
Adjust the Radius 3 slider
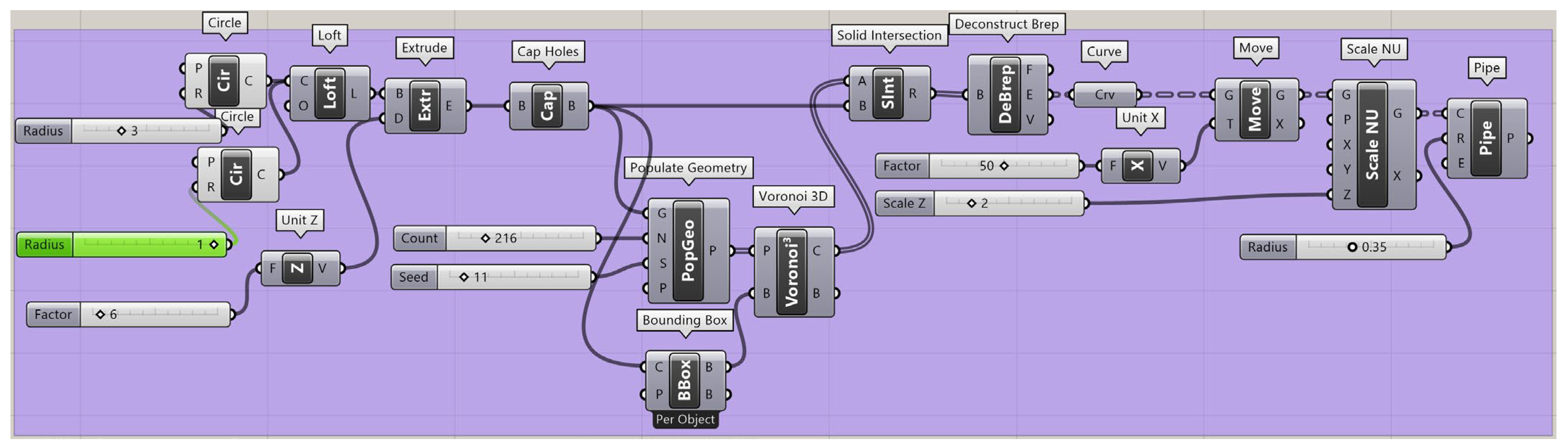coord(119,130)
